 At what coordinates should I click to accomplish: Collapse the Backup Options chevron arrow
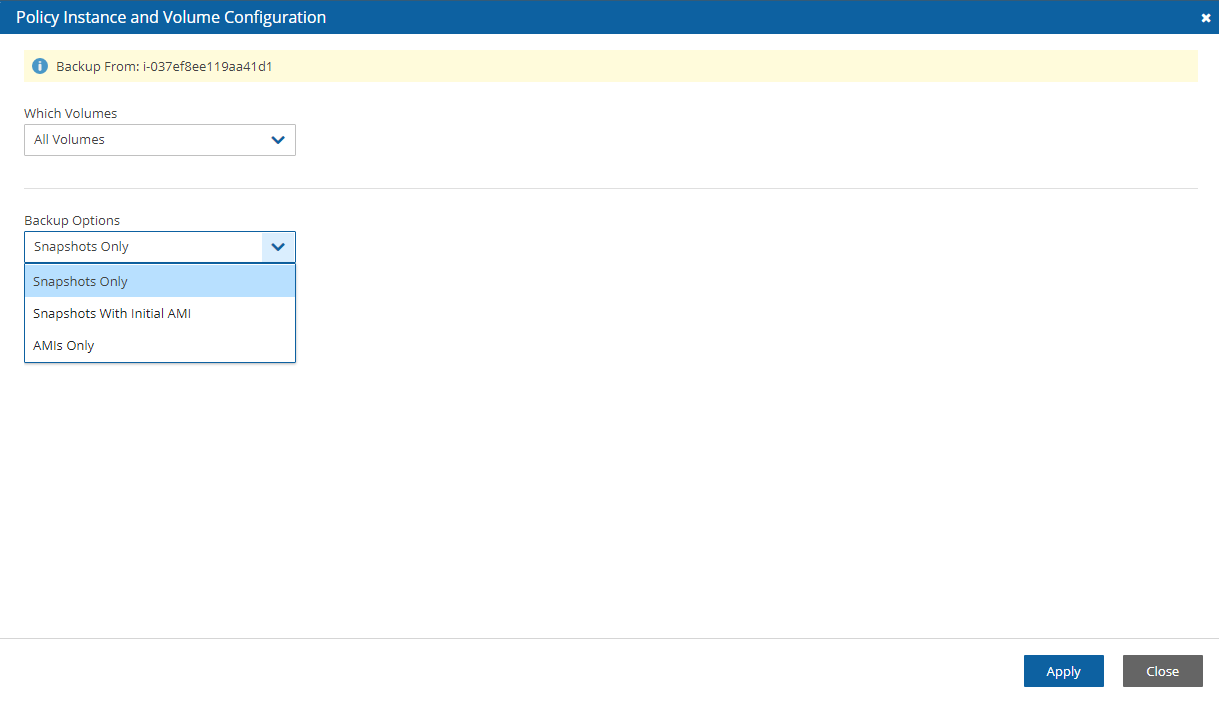point(278,247)
